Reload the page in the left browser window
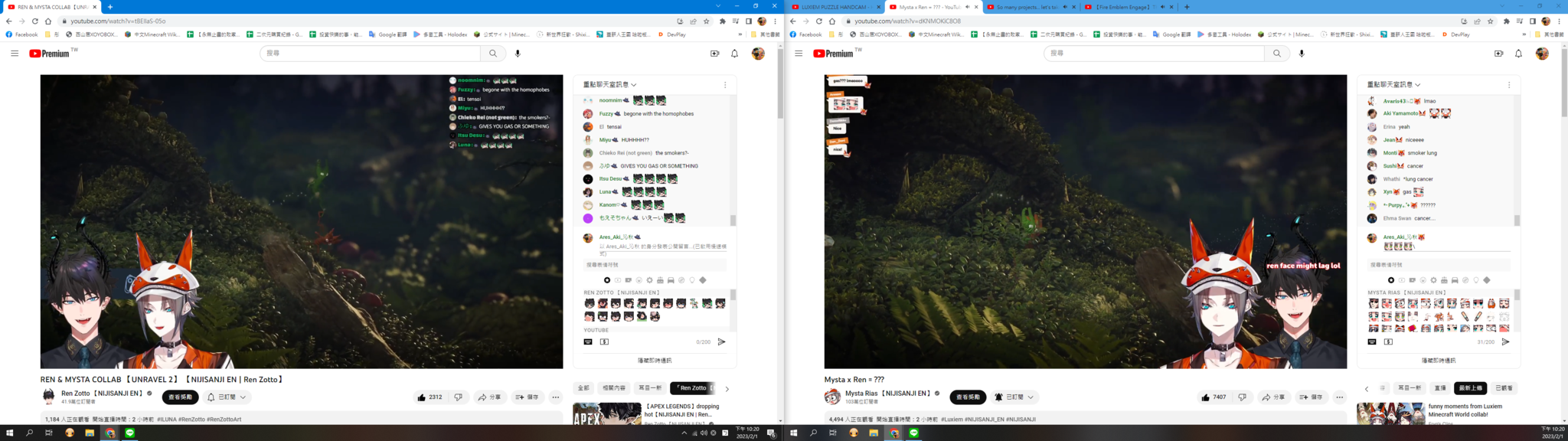The image size is (1568, 441). pos(34,21)
